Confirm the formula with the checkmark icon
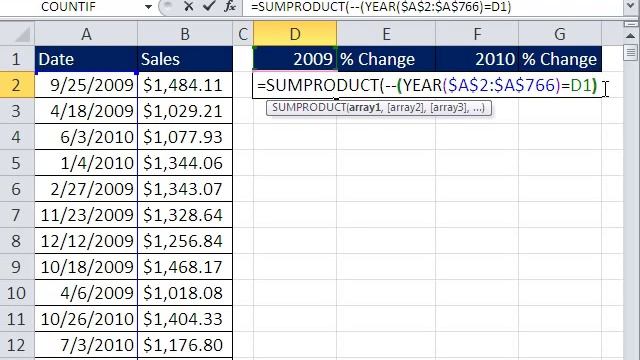 [x=209, y=7]
